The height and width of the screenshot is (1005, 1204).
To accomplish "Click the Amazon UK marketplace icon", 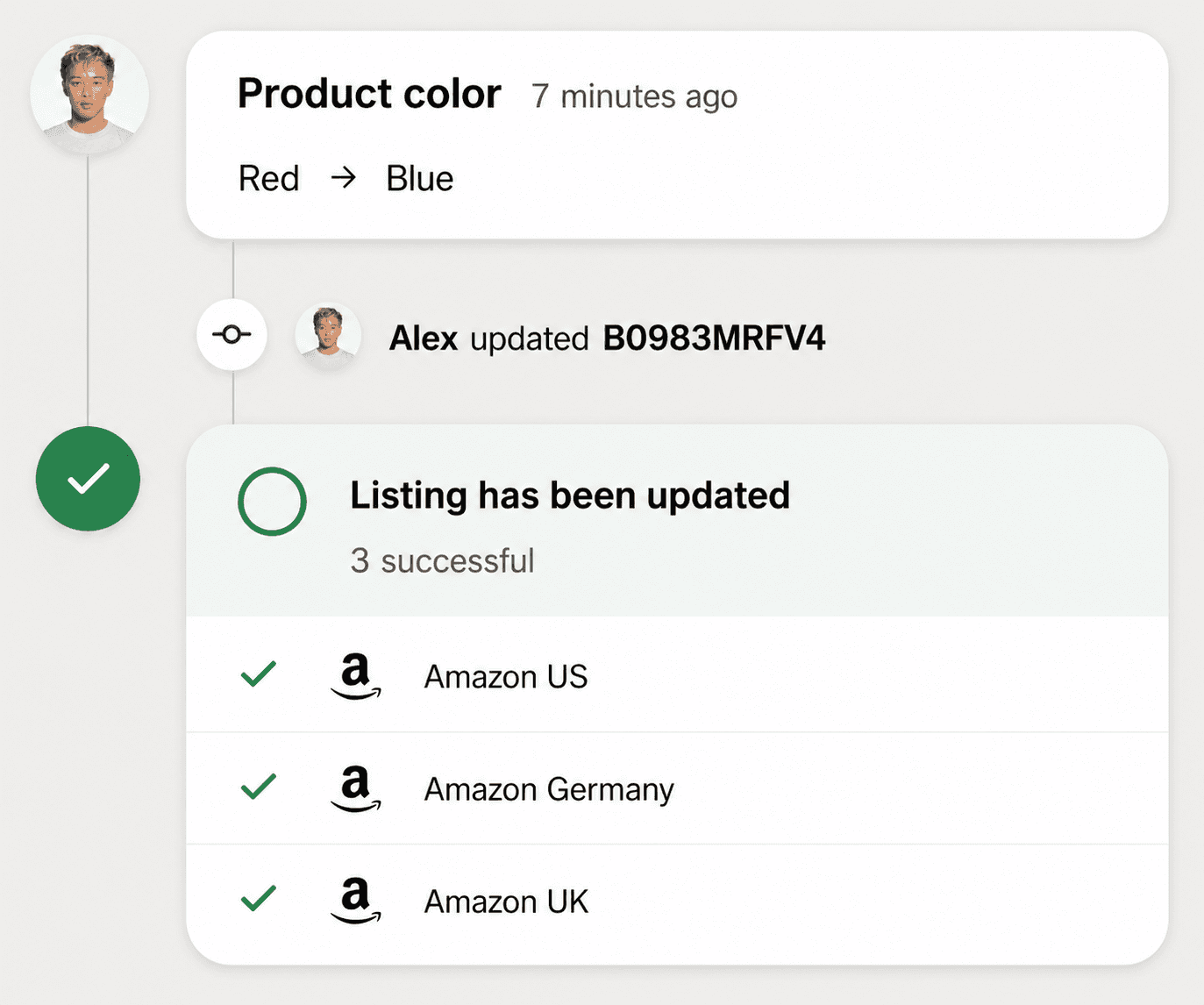I will [x=356, y=902].
